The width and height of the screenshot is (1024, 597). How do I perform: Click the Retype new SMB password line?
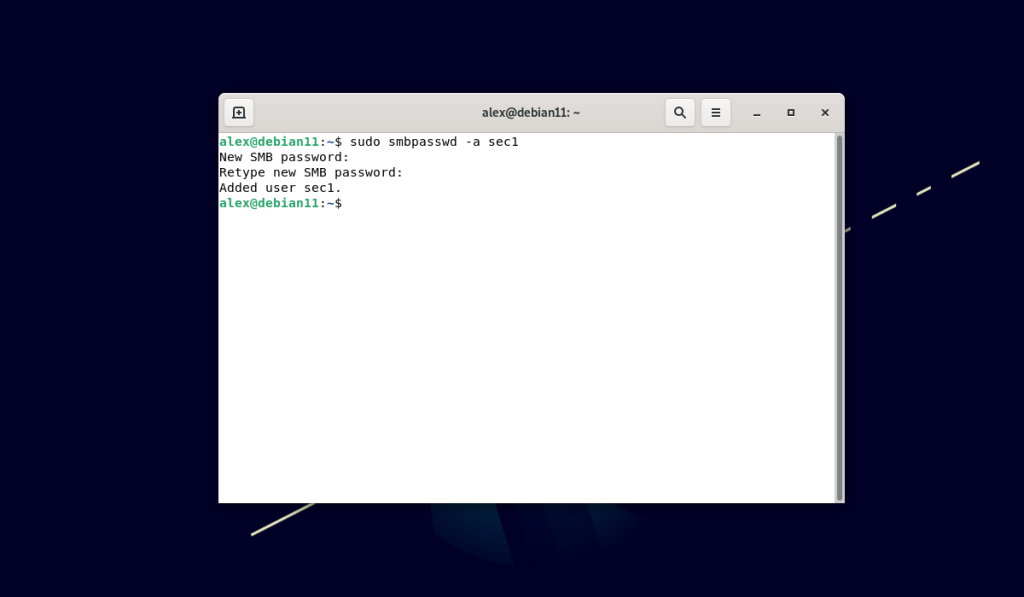point(311,172)
